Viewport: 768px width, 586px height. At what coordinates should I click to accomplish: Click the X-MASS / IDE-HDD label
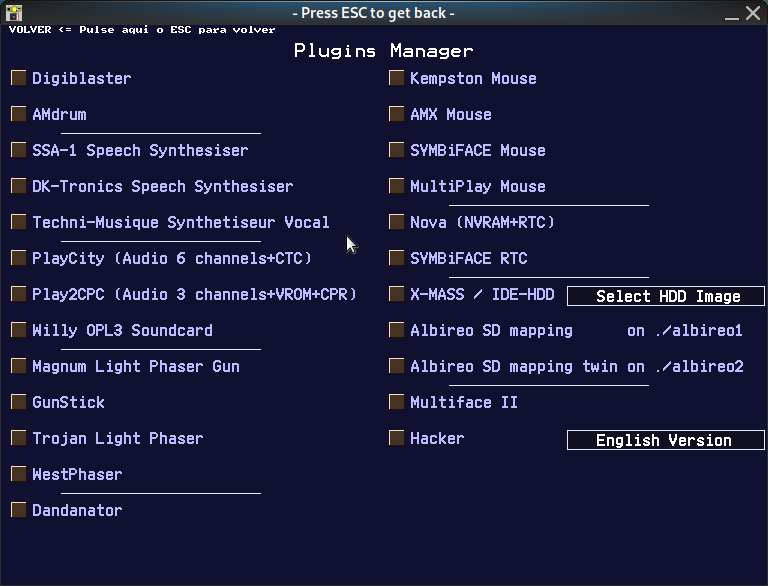pyautogui.click(x=482, y=294)
